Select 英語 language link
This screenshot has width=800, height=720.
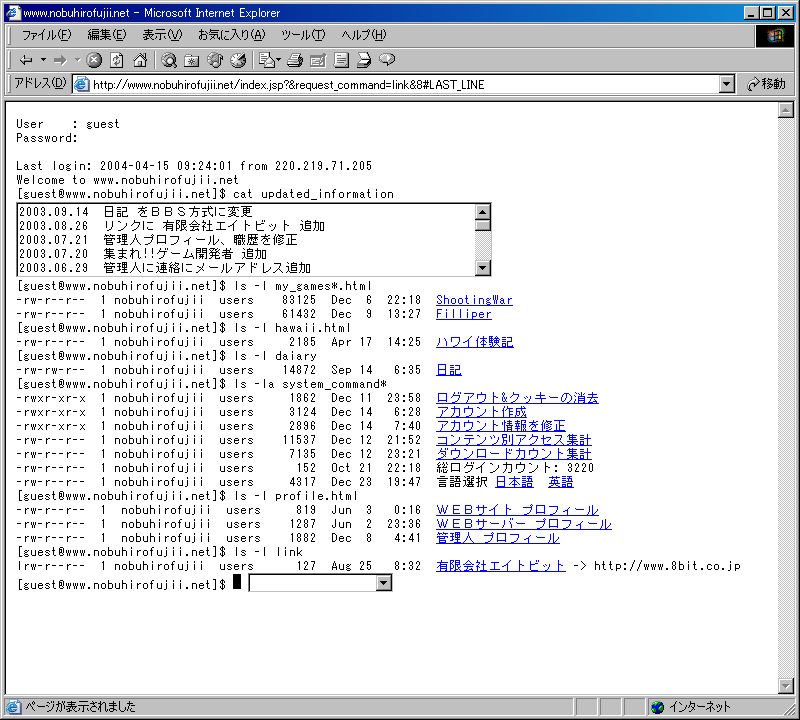(561, 482)
